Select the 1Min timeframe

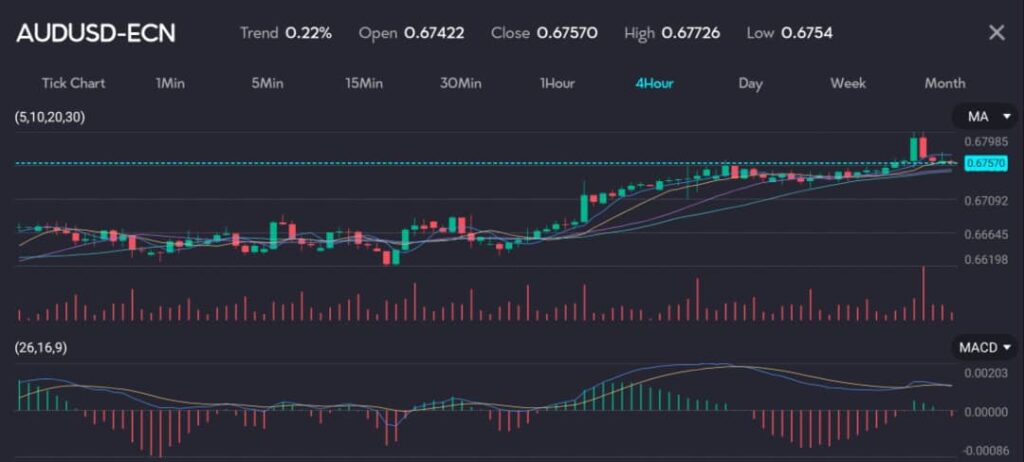pyautogui.click(x=170, y=83)
